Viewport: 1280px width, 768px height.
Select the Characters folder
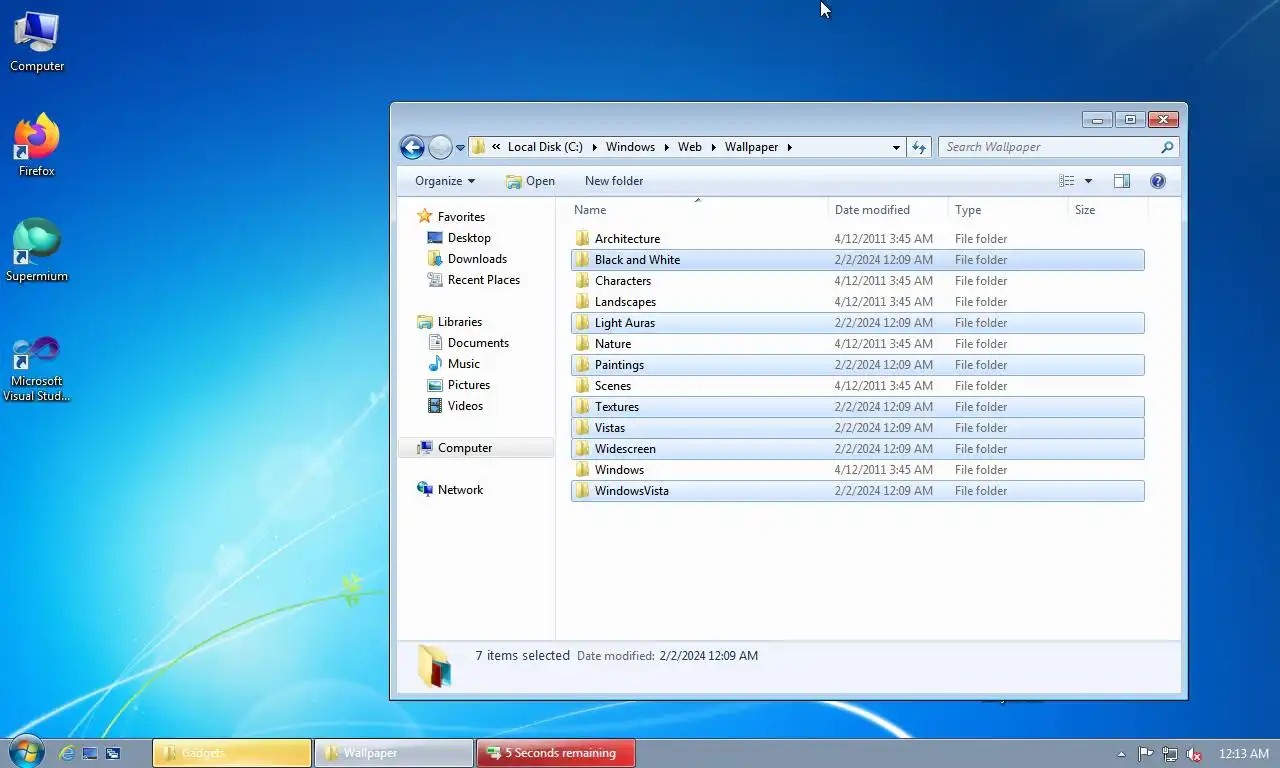pyautogui.click(x=858, y=281)
